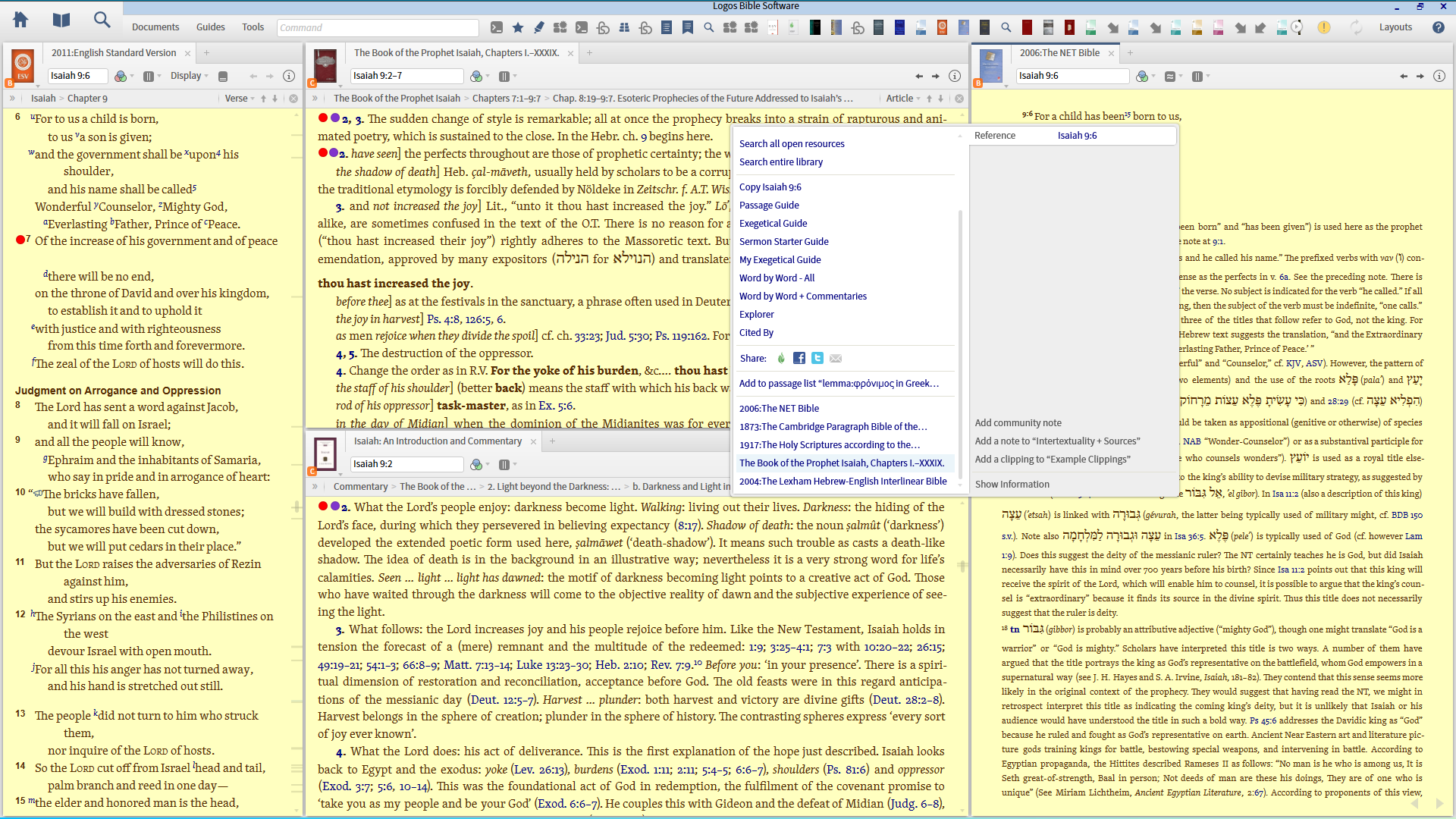Image resolution: width=1456 pixels, height=819 pixels.
Task: Switch to 2011:English Standard Version tab
Action: 114,53
